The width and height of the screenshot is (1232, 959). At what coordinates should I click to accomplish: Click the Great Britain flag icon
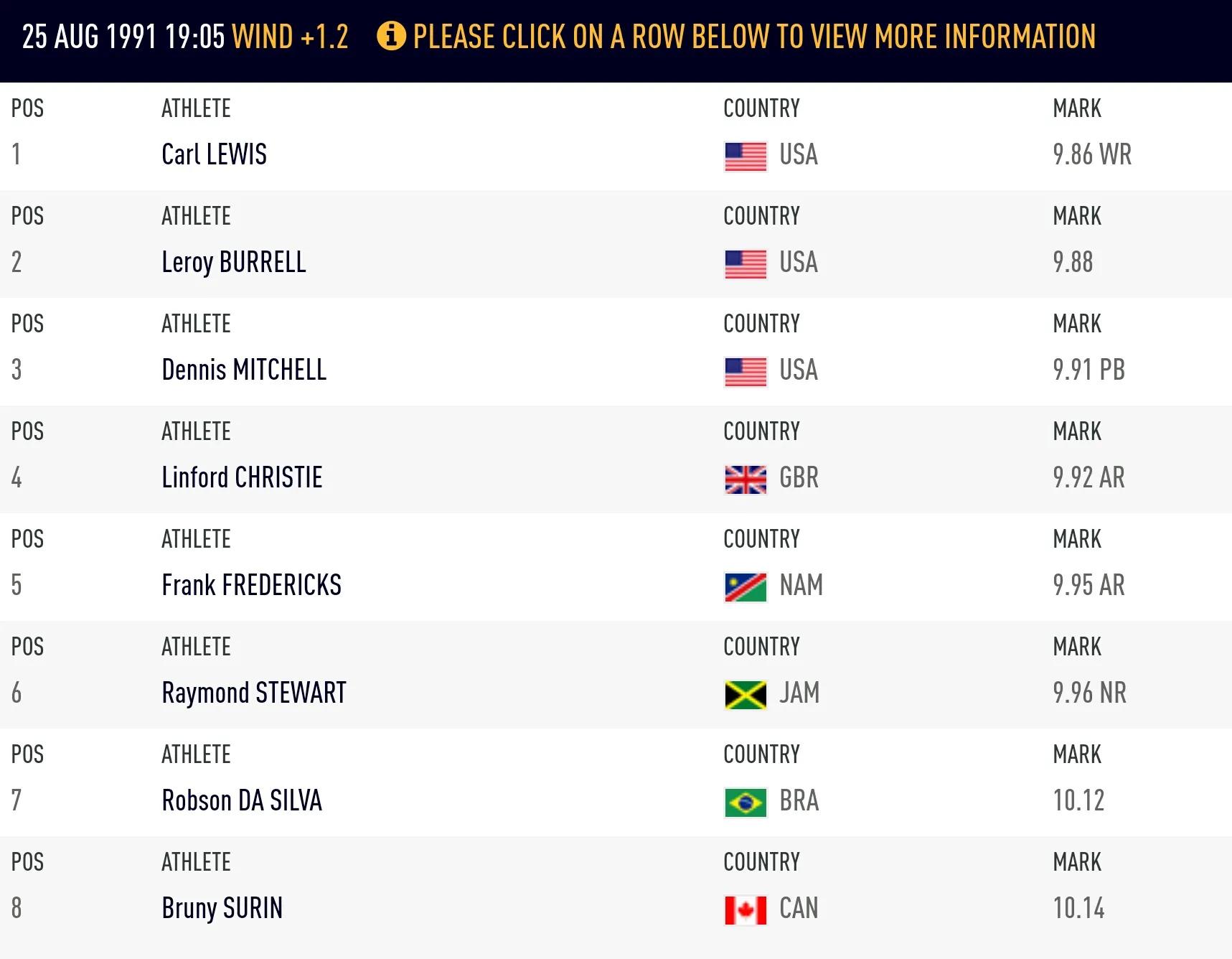click(x=746, y=479)
